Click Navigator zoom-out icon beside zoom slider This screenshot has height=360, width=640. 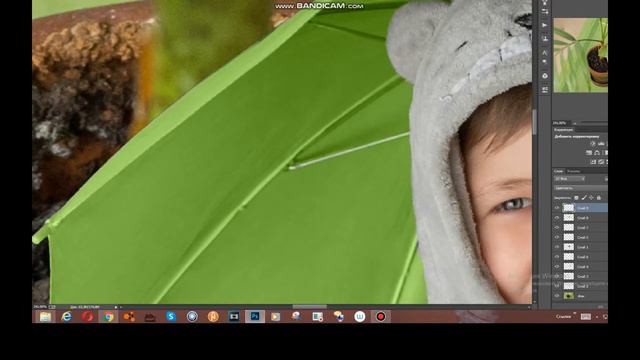click(575, 123)
